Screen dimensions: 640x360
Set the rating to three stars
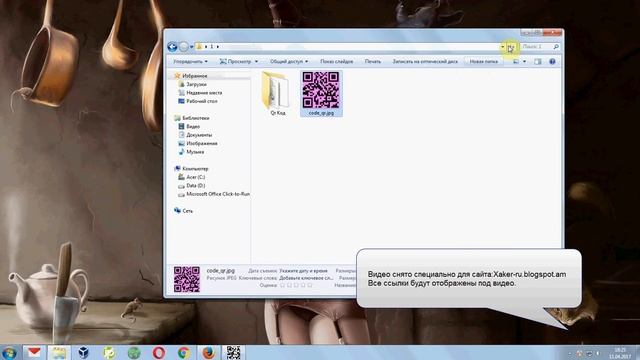pyautogui.click(x=296, y=285)
